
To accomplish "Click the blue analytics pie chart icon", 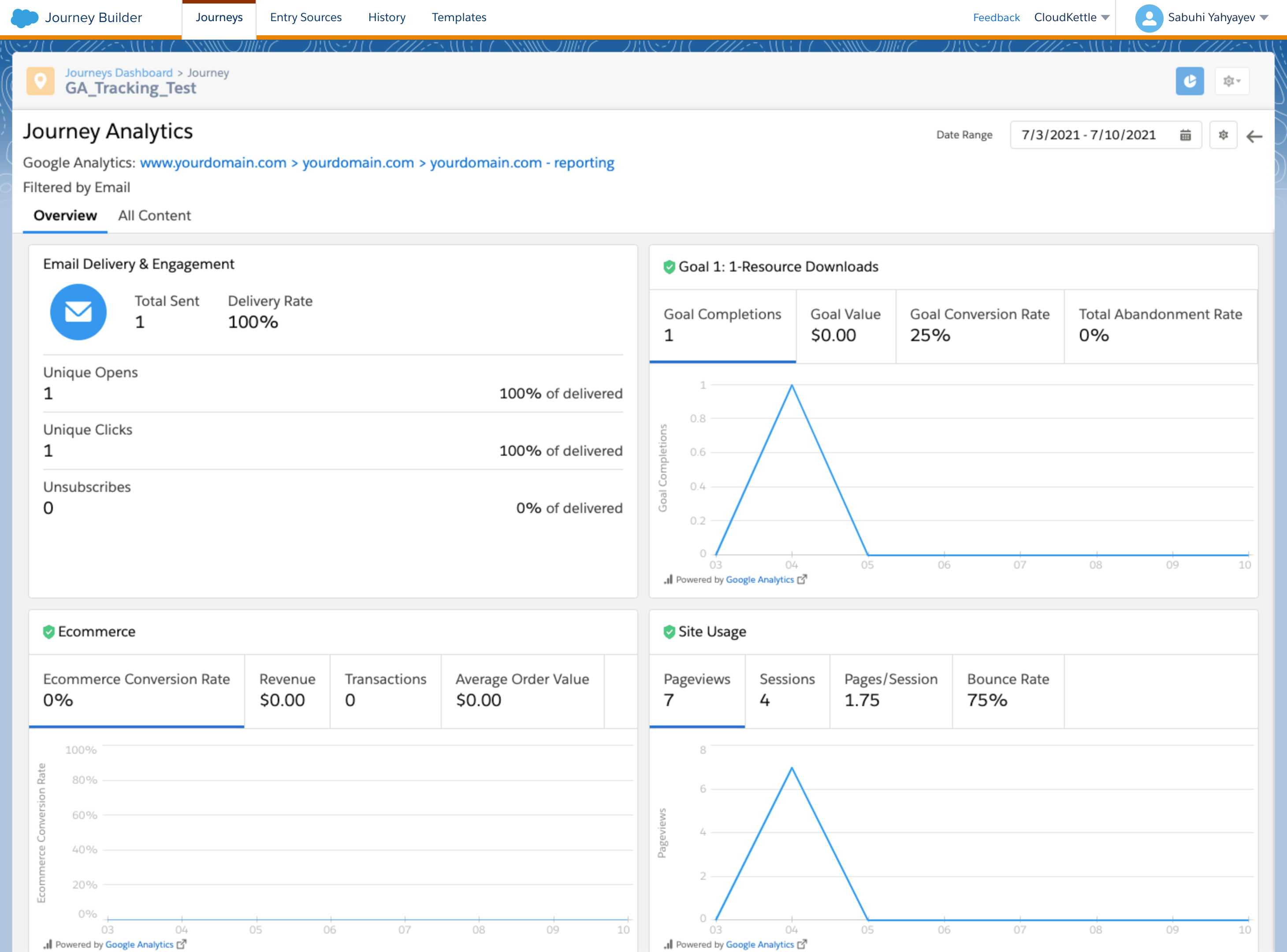I will pos(1190,81).
